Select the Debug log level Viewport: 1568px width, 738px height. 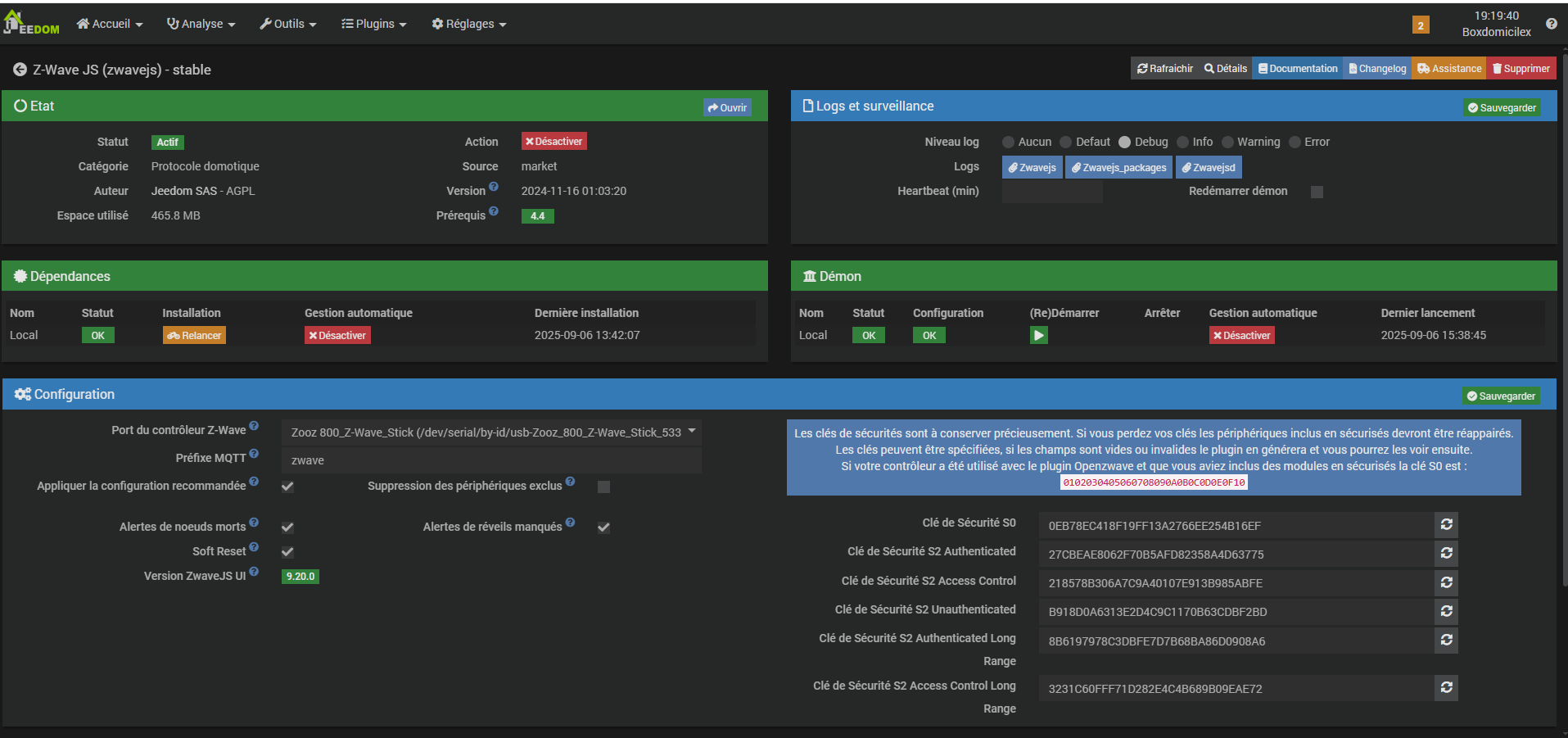(1125, 143)
